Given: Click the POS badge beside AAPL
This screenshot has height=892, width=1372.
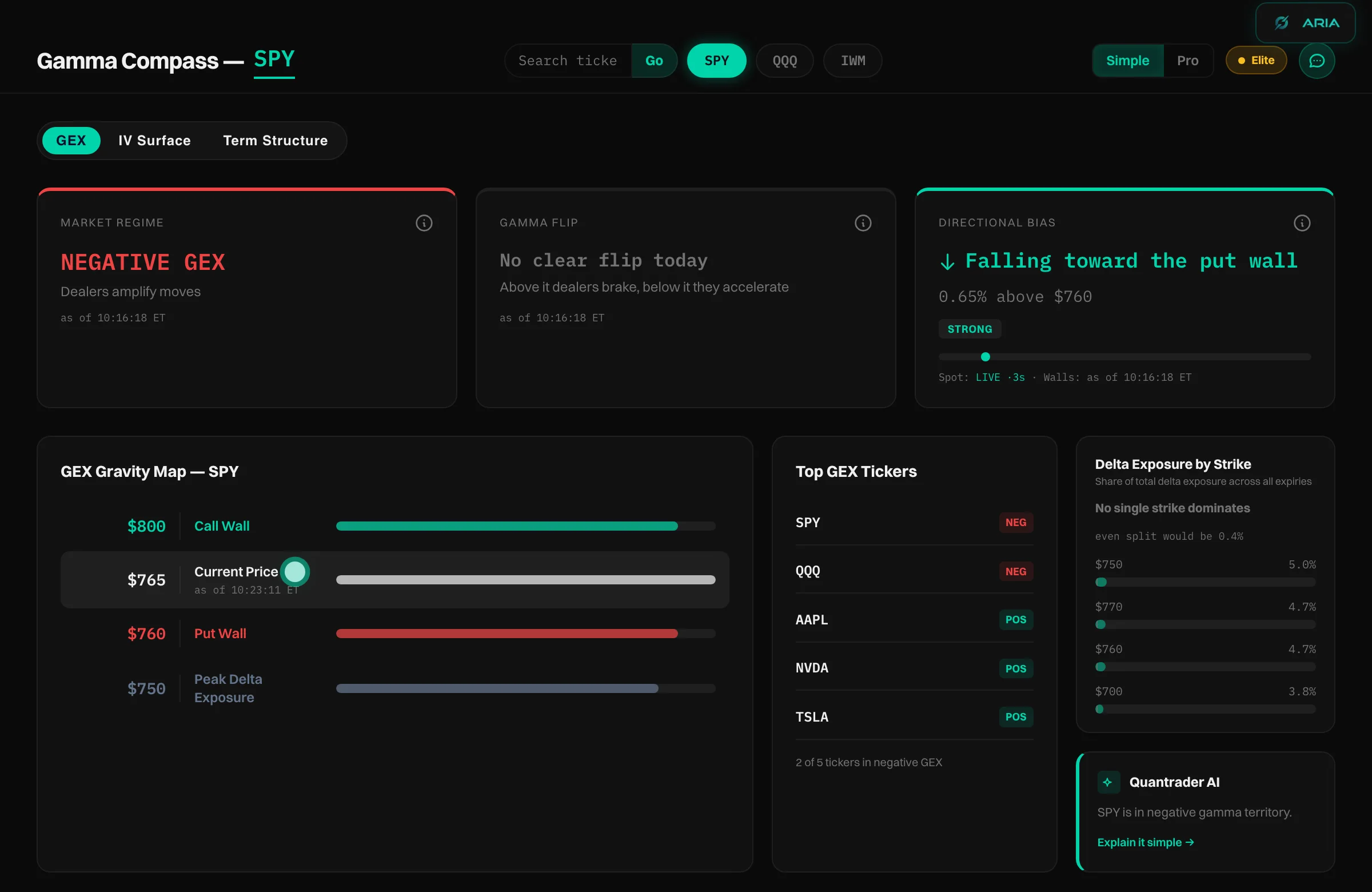Looking at the screenshot, I should click(x=1016, y=620).
